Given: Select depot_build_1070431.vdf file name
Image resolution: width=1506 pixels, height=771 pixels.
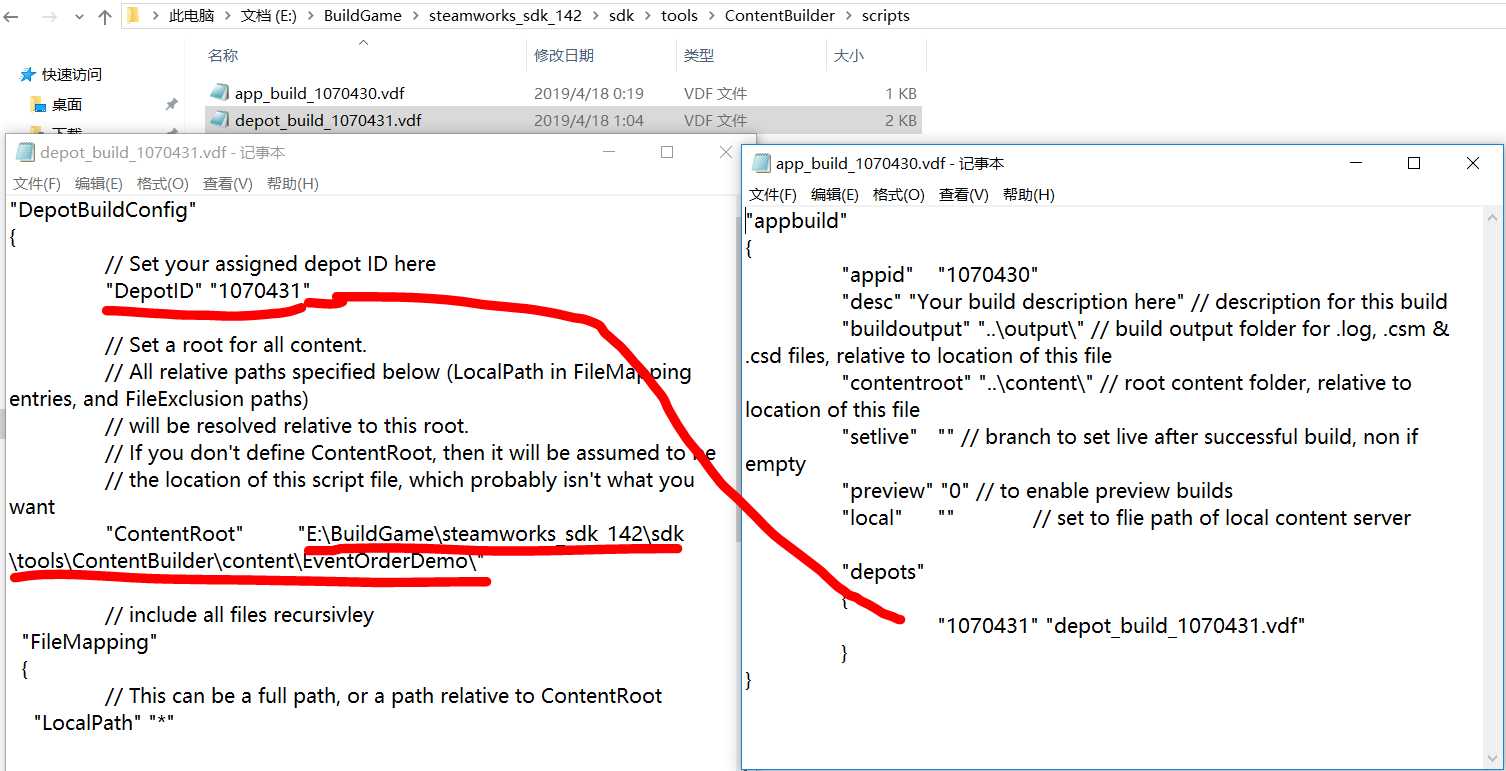Looking at the screenshot, I should [x=327, y=121].
